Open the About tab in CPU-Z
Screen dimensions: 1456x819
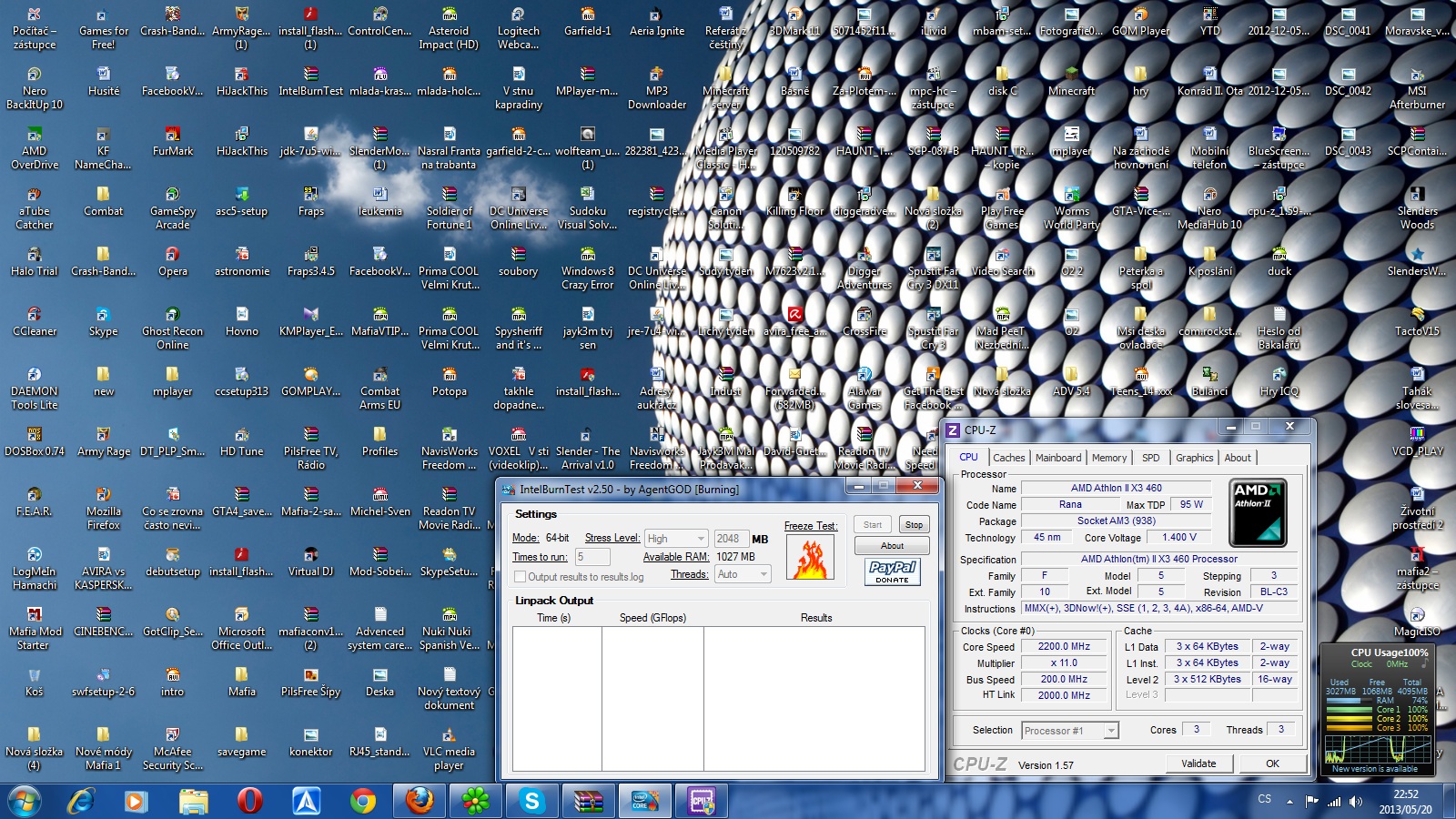1238,458
